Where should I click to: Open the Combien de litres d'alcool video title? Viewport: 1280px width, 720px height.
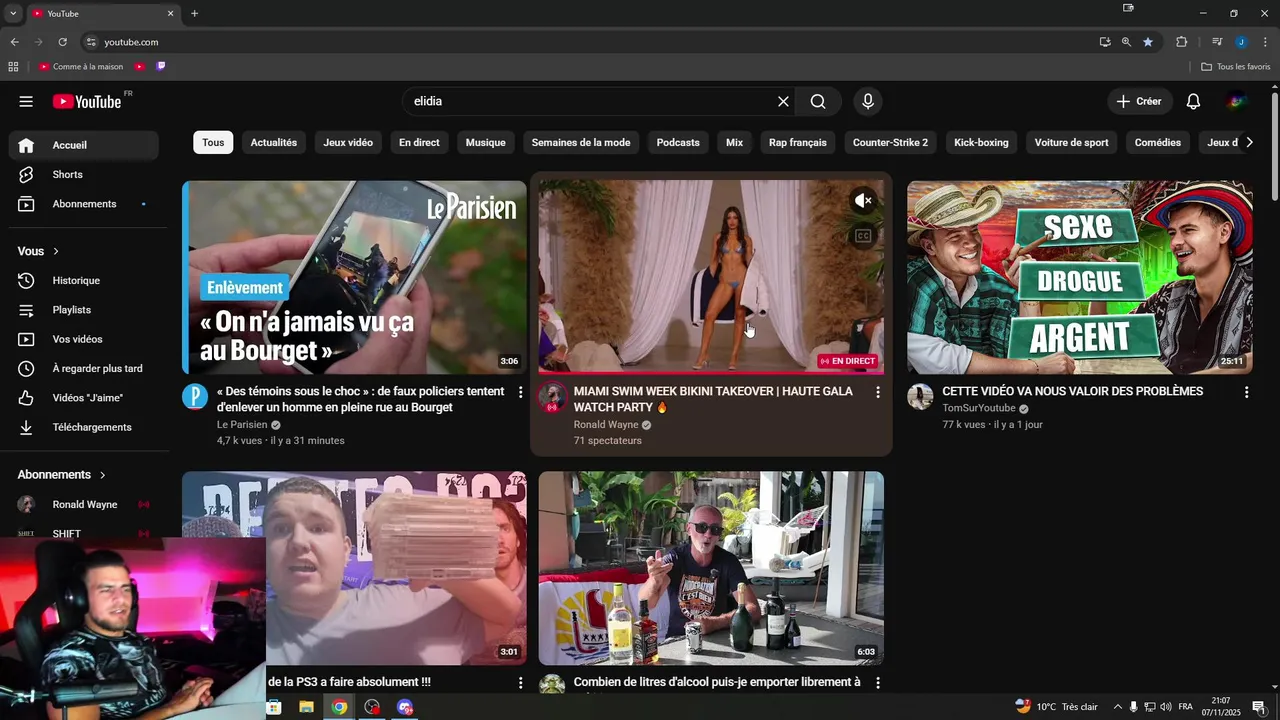(x=717, y=682)
